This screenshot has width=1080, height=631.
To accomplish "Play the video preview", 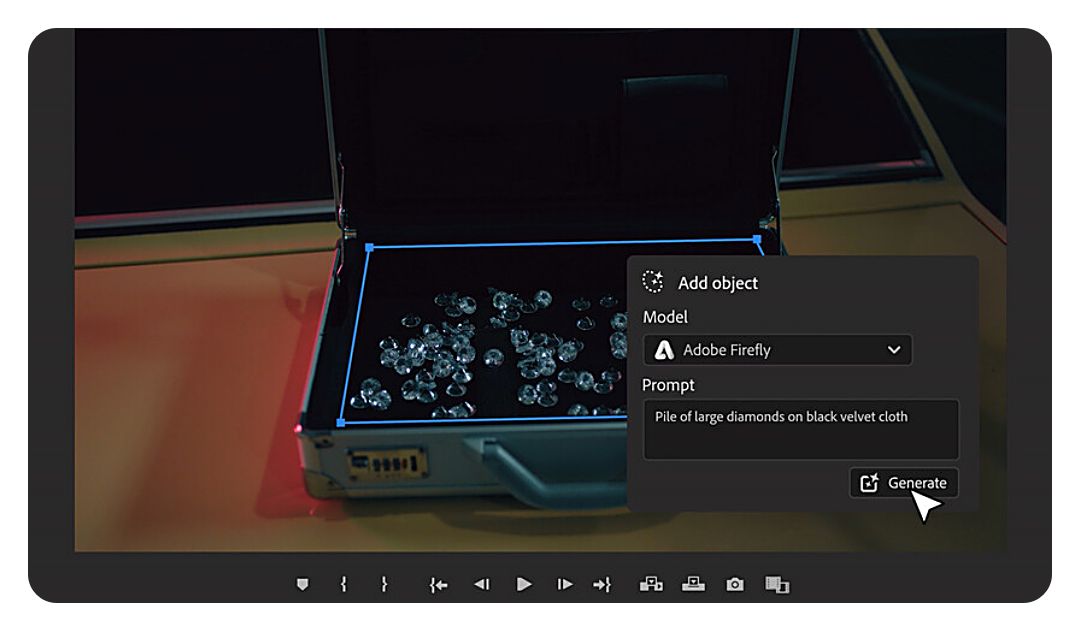I will (523, 584).
